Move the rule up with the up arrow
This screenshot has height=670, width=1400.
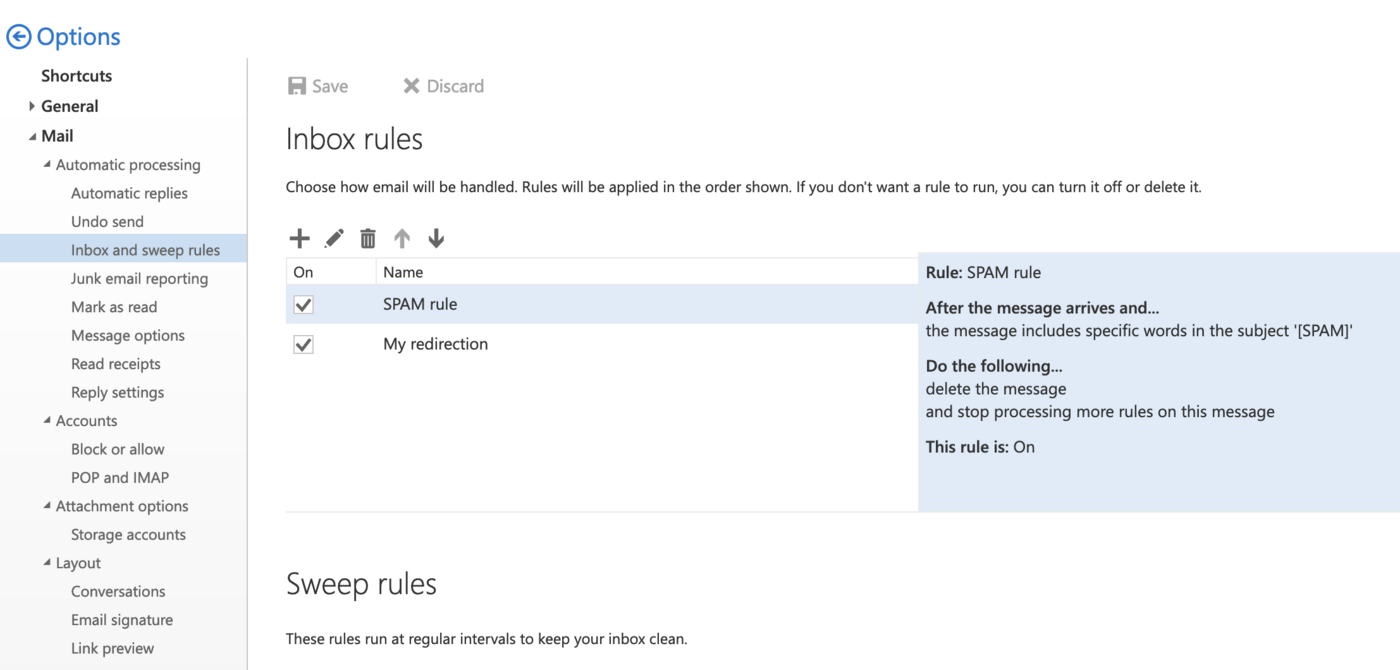pos(402,238)
